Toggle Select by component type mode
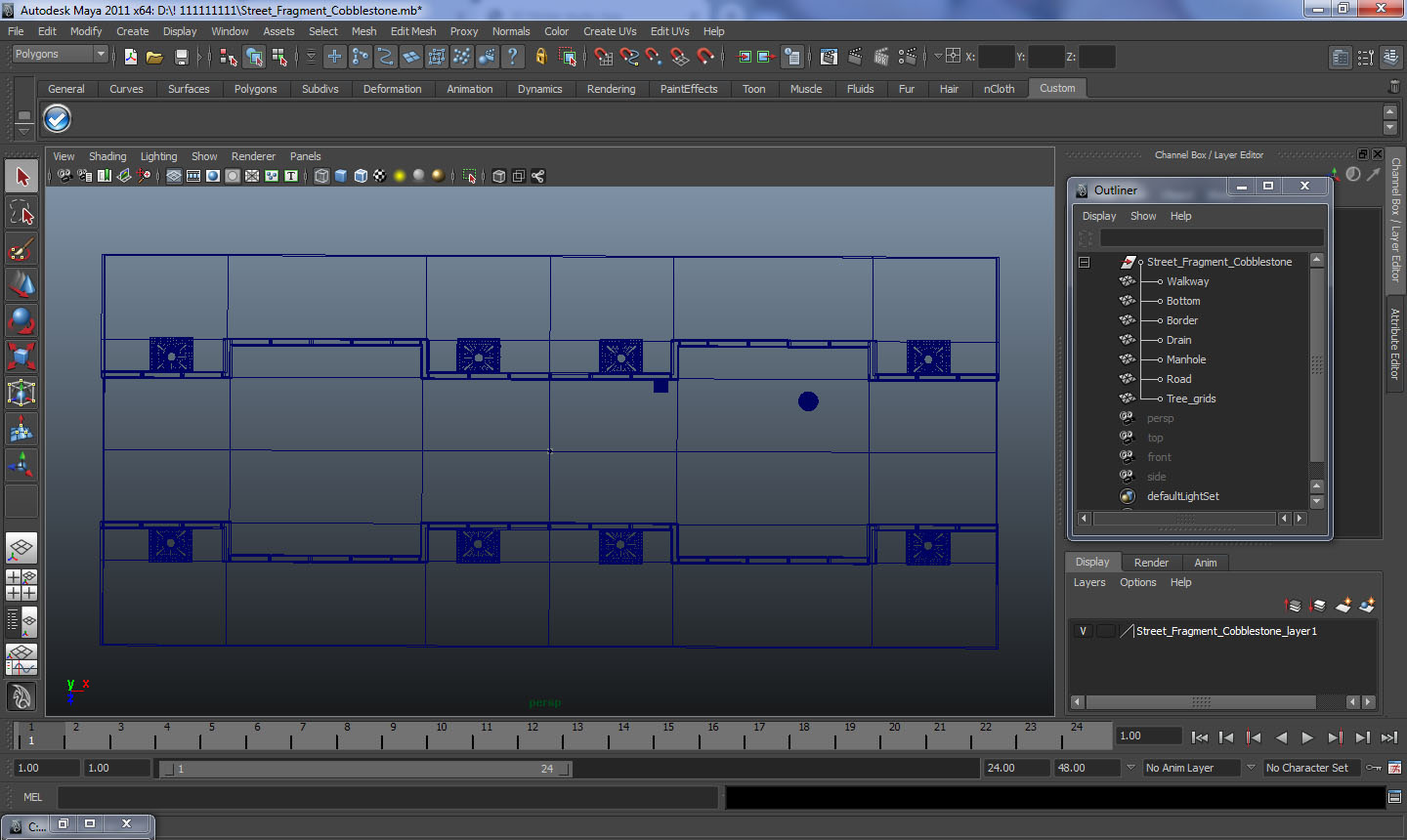1407x840 pixels. click(x=279, y=57)
